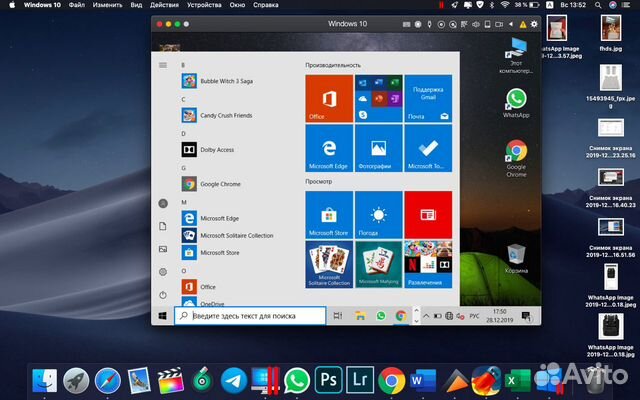The image size is (640, 400).
Task: Show hidden tray icons chevron
Action: pyautogui.click(x=426, y=316)
